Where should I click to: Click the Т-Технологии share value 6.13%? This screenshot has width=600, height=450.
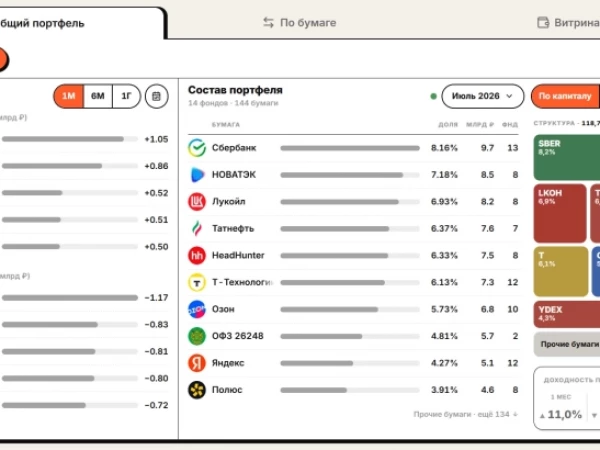click(x=444, y=282)
